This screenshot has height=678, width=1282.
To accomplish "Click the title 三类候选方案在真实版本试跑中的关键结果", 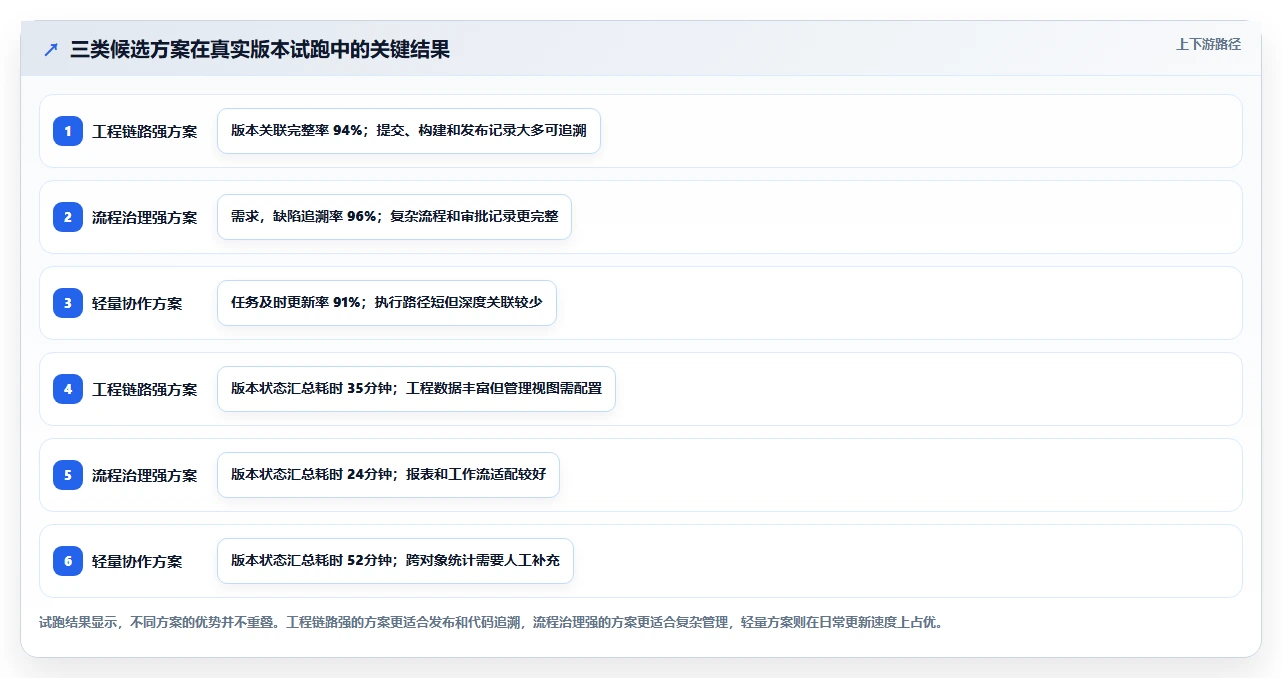I will coord(260,50).
